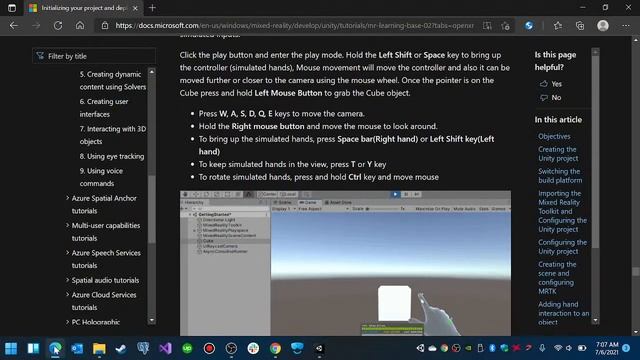Click the sidebar scroll up arrow
The width and height of the screenshot is (640, 360).
pos(152,71)
